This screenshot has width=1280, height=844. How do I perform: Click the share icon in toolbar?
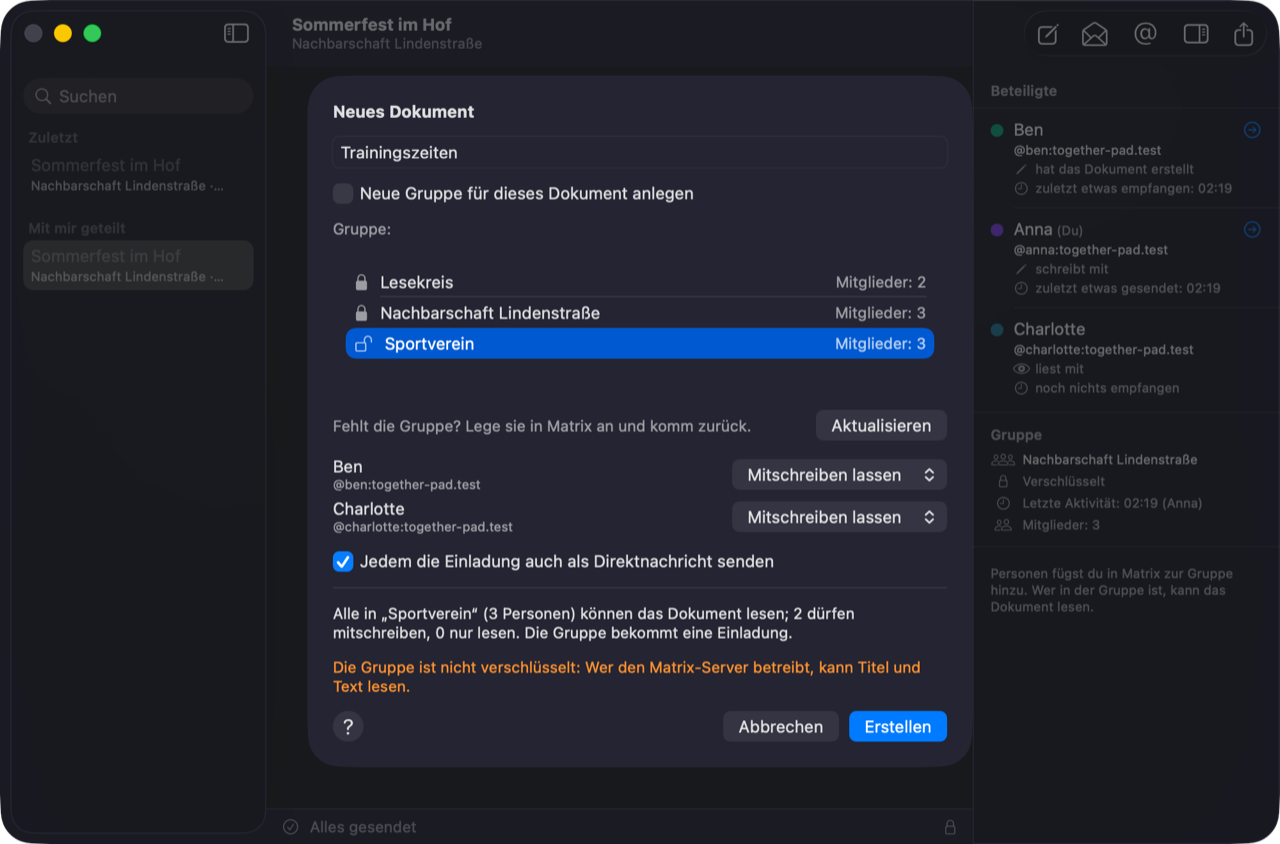pos(1243,34)
